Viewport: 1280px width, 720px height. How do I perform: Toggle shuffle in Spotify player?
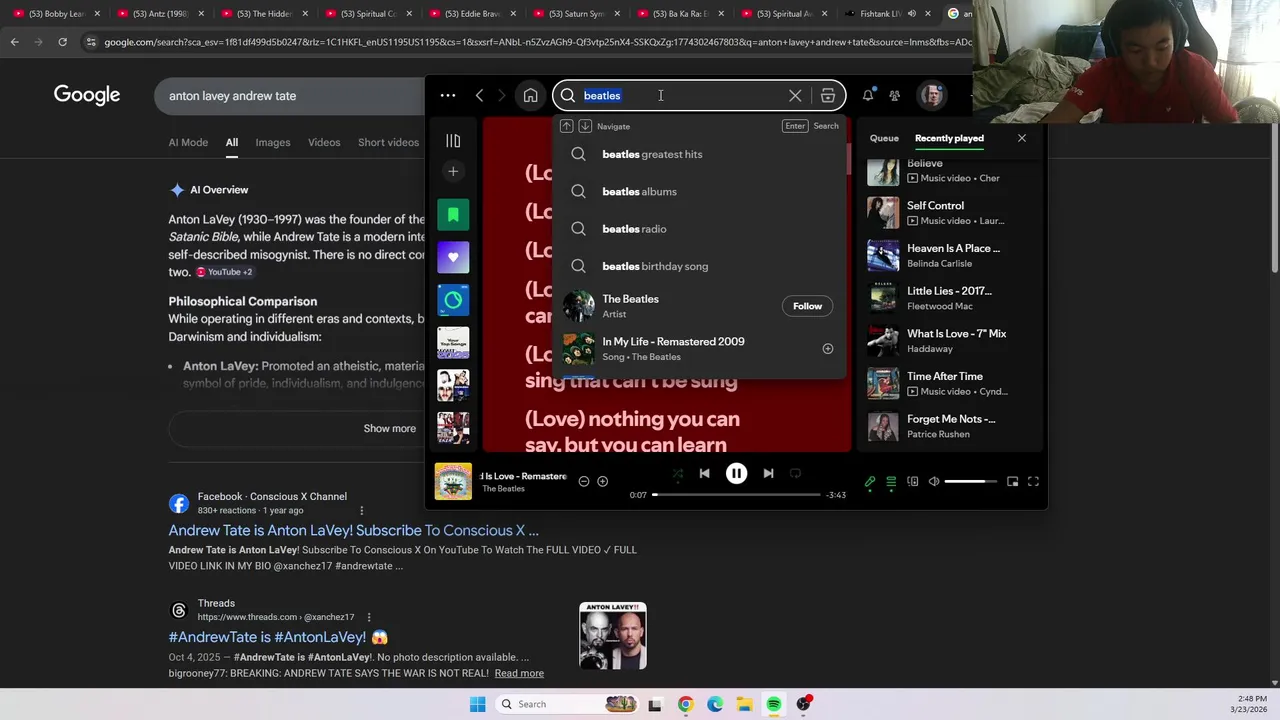(677, 474)
